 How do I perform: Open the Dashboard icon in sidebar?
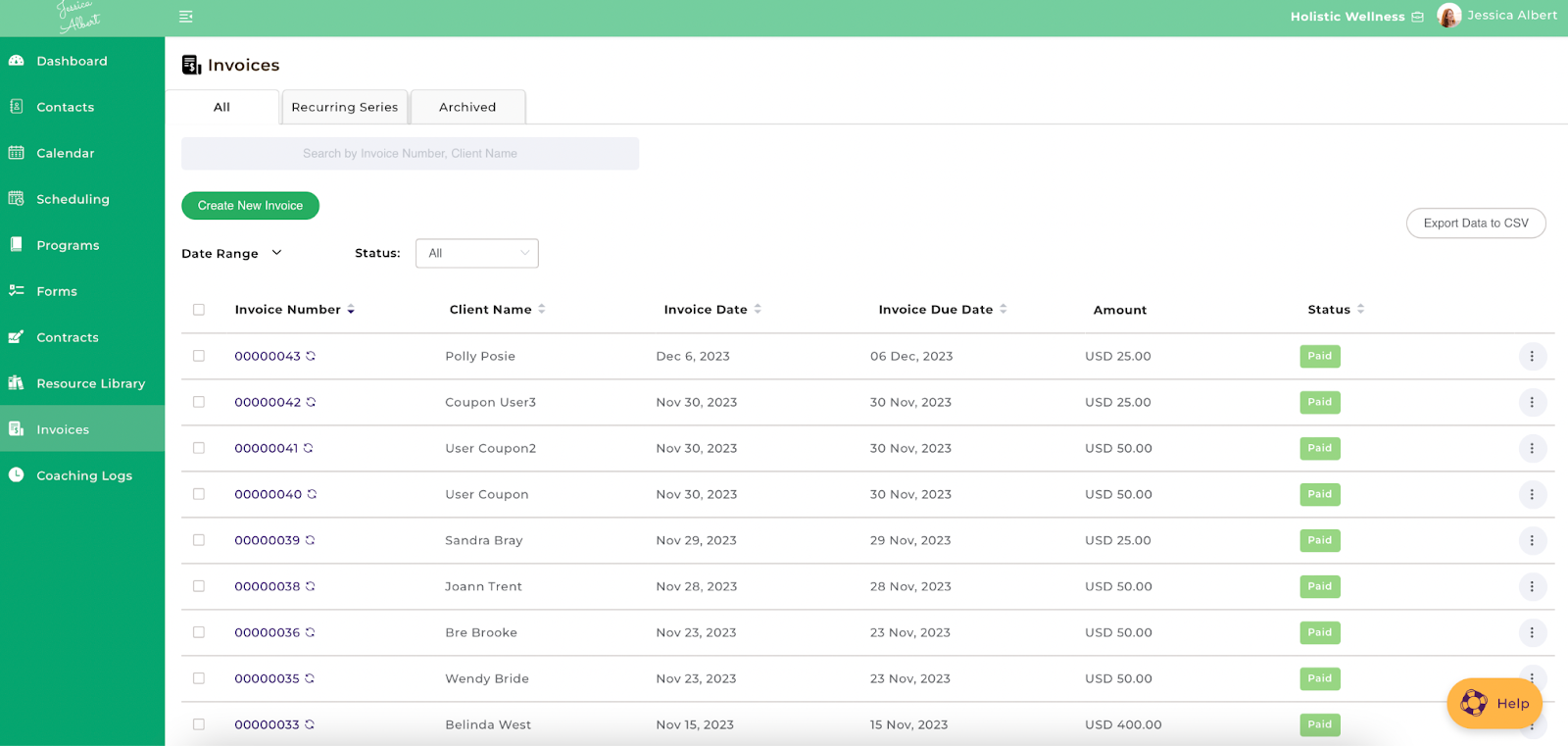tap(17, 61)
